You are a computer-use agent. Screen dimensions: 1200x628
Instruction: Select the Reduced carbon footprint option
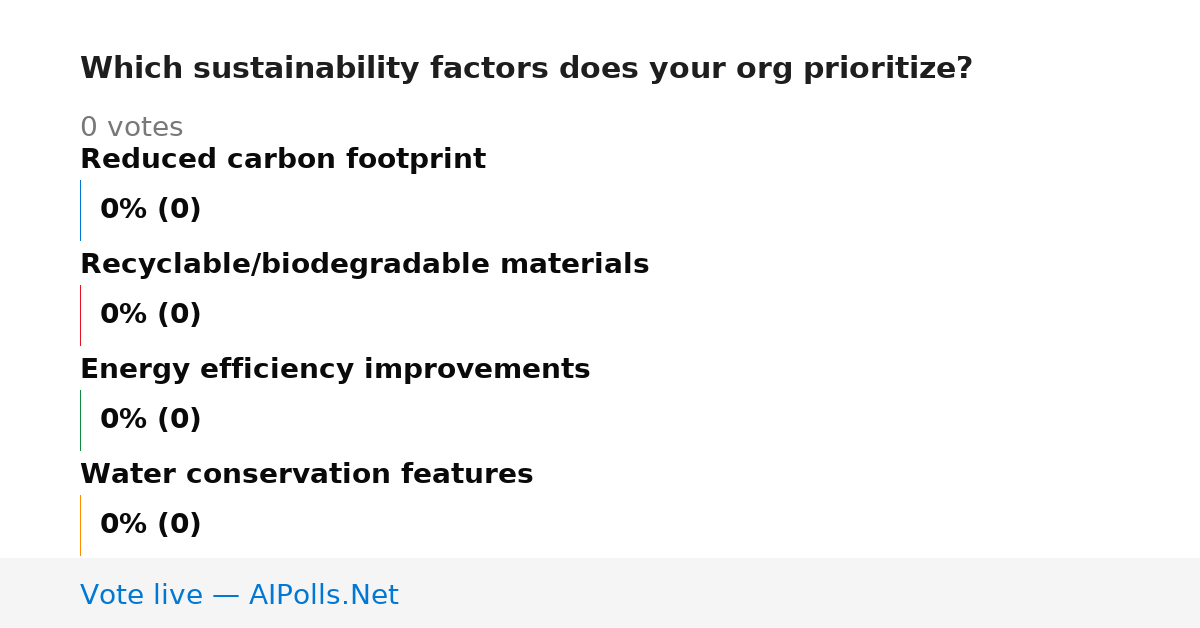click(283, 160)
